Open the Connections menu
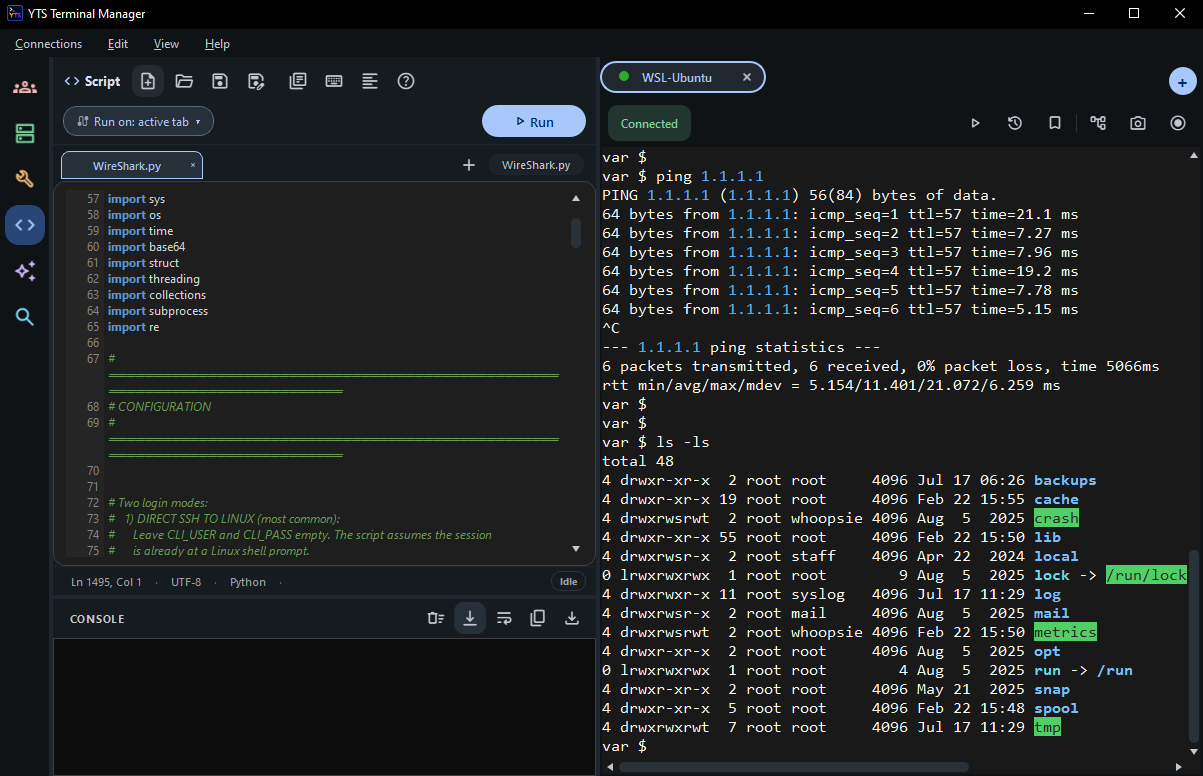The width and height of the screenshot is (1203, 776). 49,44
